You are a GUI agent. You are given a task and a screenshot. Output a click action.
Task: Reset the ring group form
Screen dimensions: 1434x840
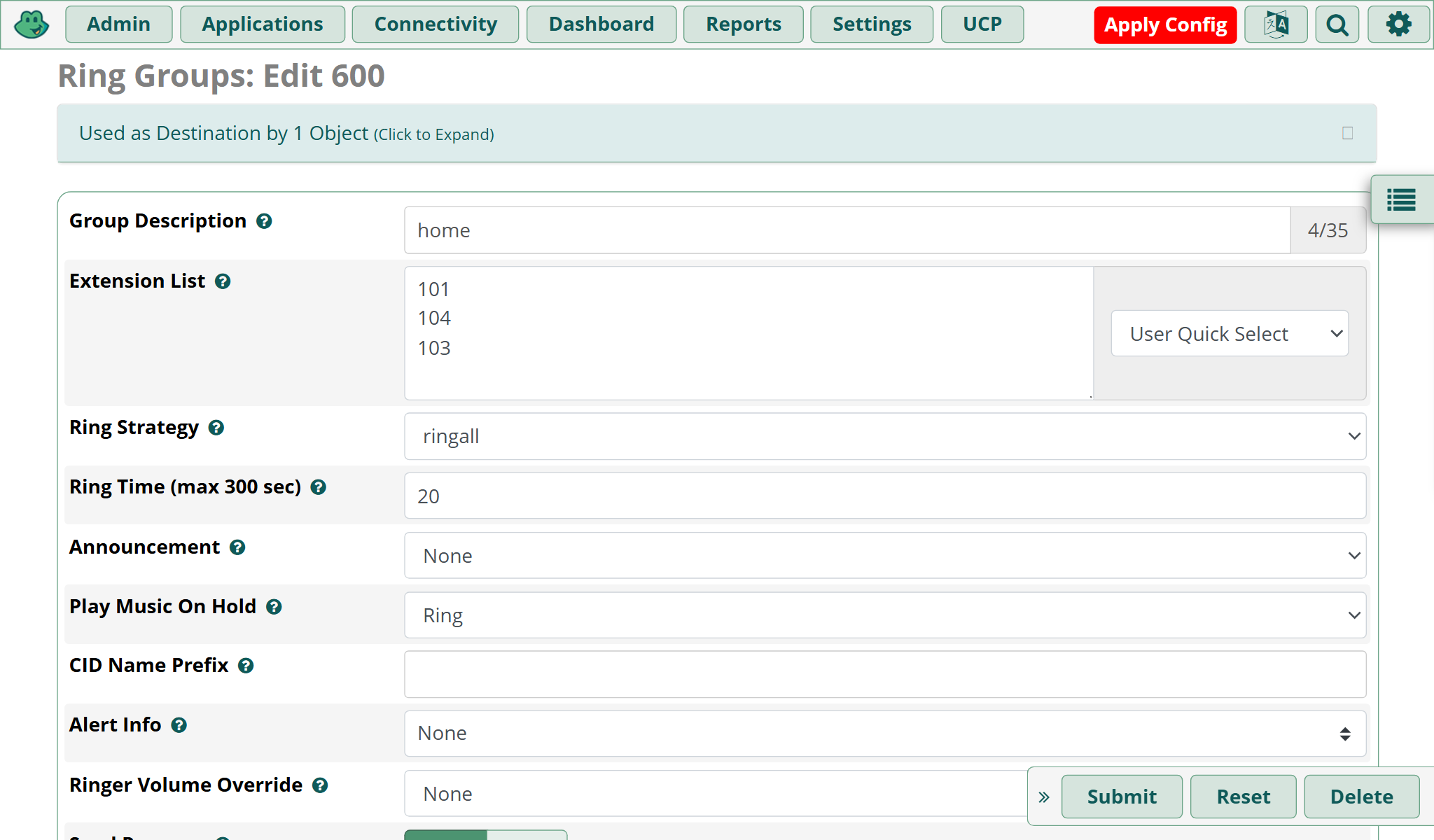pos(1244,797)
